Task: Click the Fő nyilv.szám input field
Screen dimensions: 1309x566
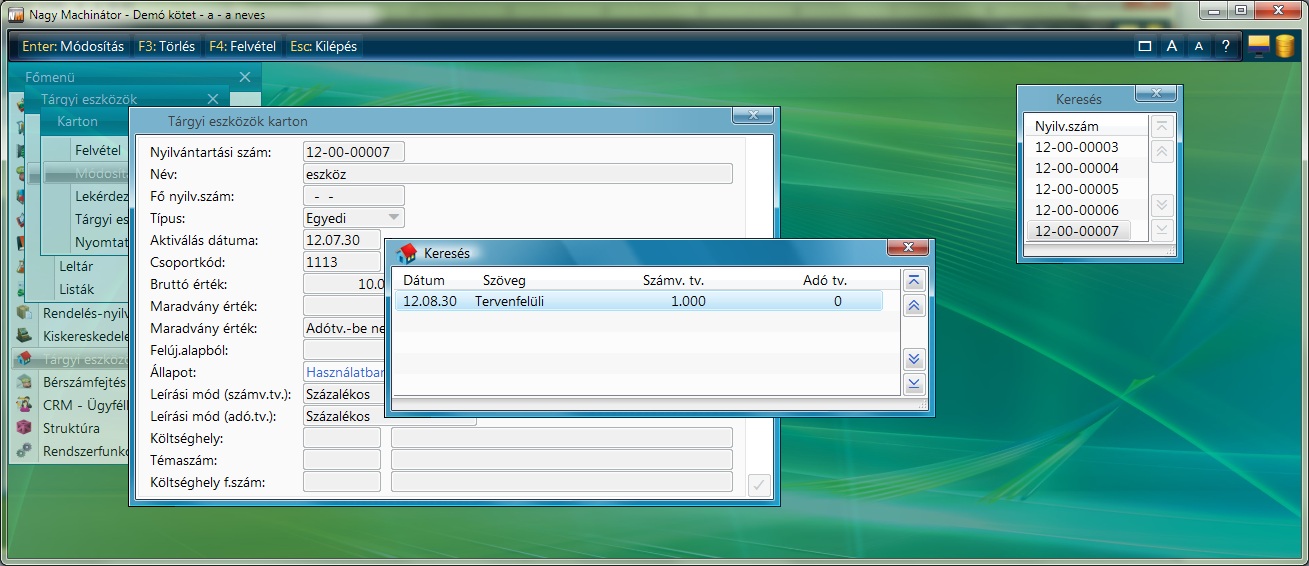Action: 353,196
